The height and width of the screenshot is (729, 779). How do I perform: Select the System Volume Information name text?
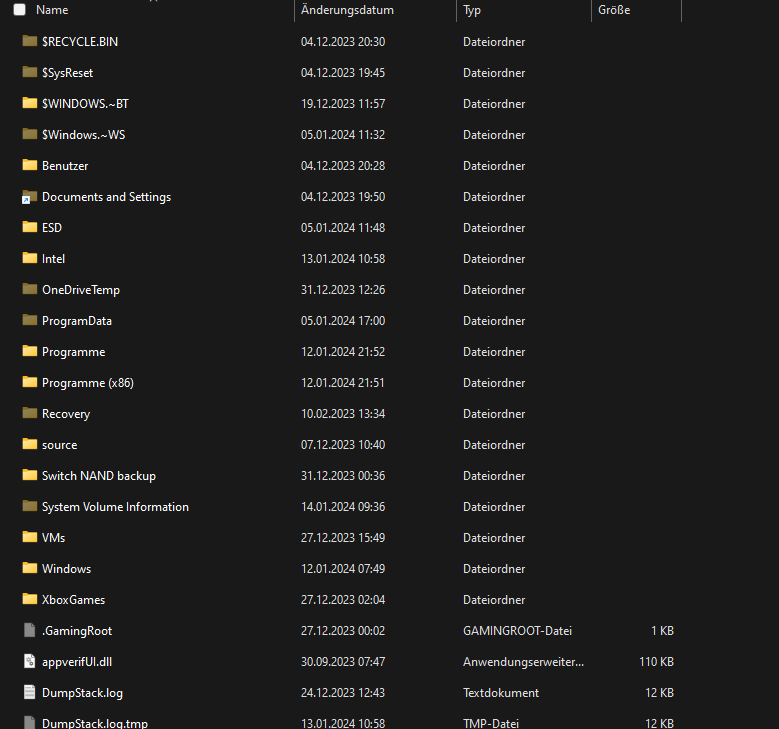(115, 507)
